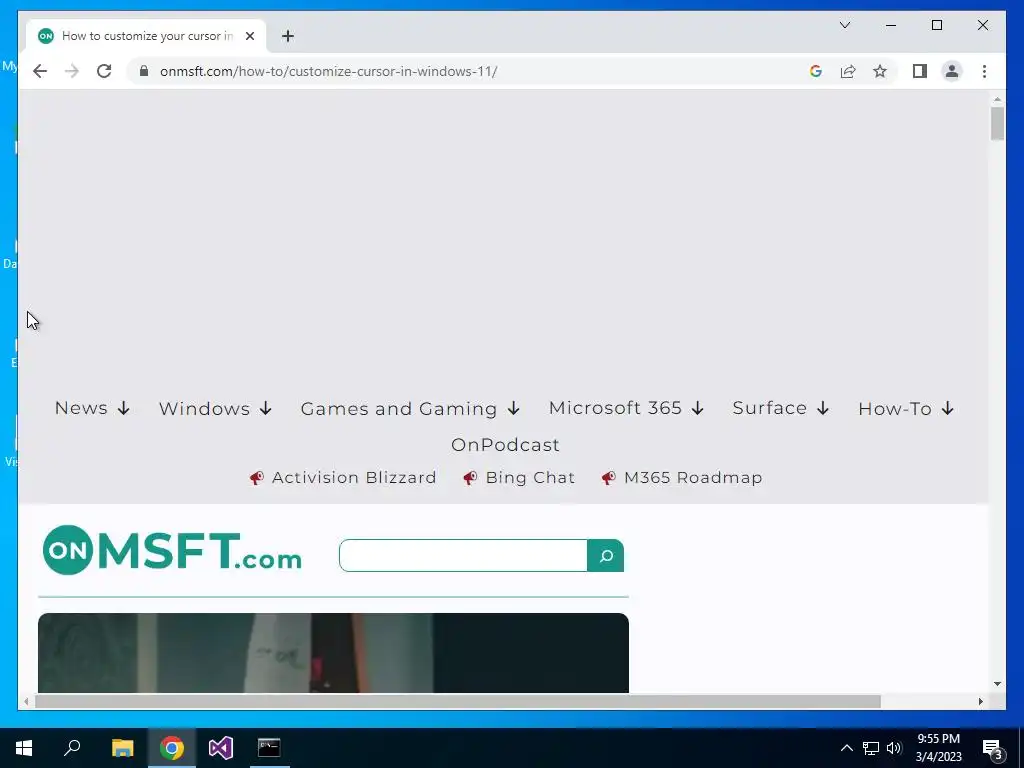This screenshot has width=1024, height=768.
Task: Click the horizontal scrollbar thumb
Action: (457, 701)
